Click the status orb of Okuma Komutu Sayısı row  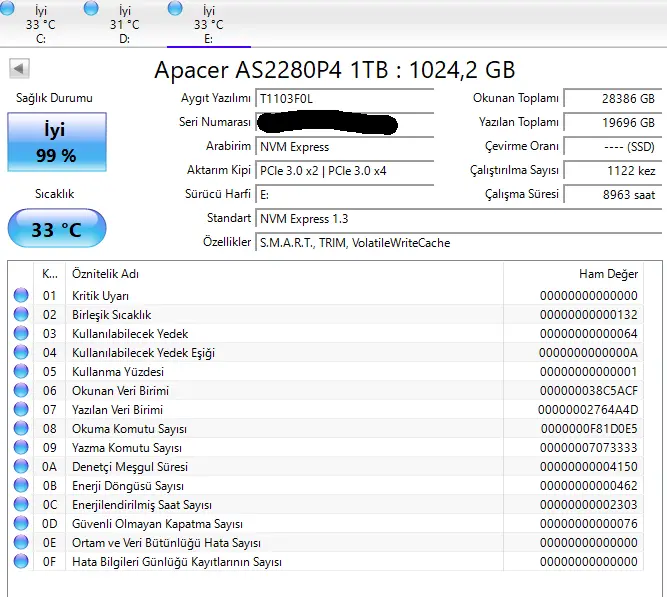coord(21,428)
